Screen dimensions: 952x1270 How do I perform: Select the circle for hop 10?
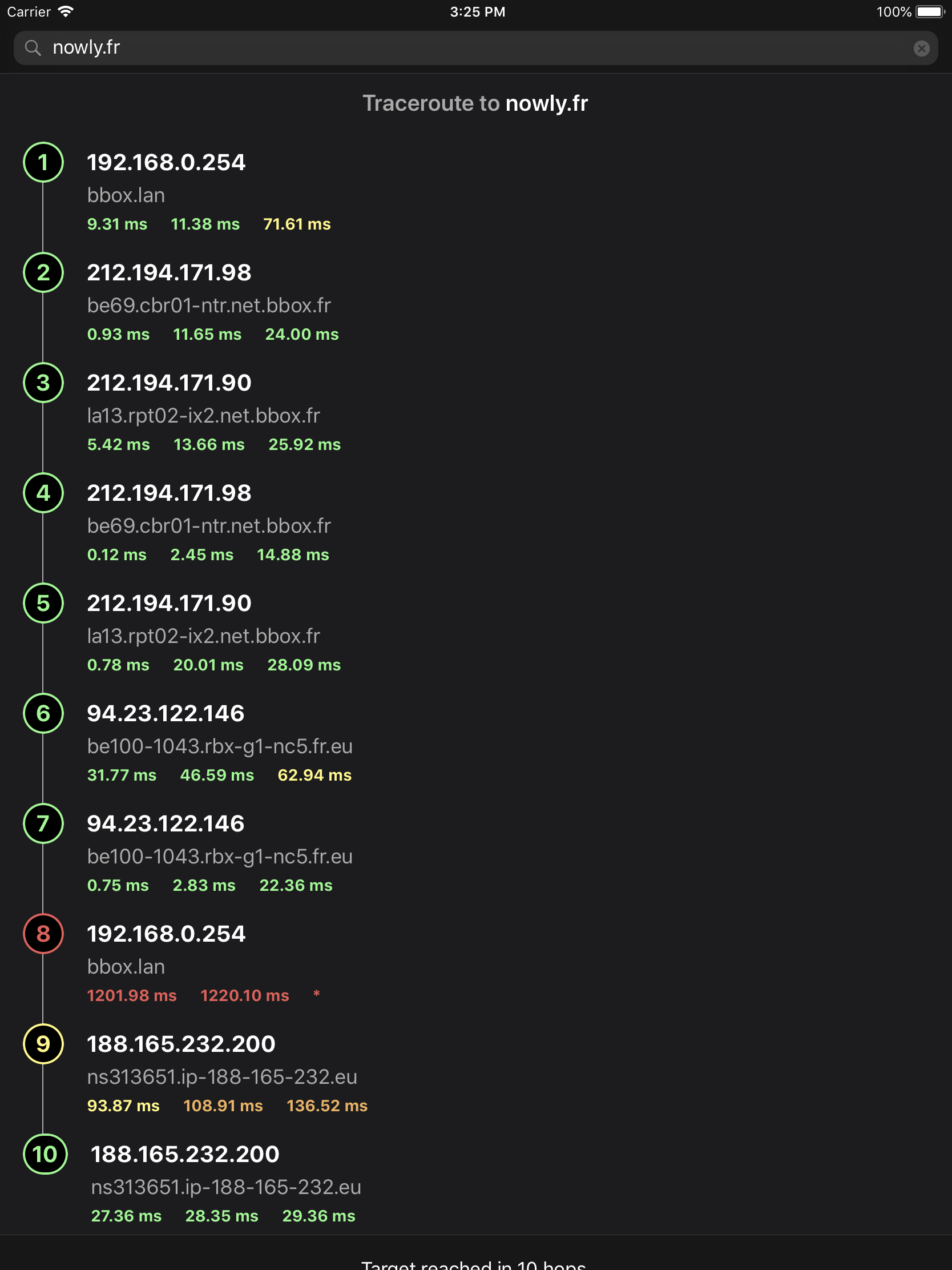click(45, 1155)
